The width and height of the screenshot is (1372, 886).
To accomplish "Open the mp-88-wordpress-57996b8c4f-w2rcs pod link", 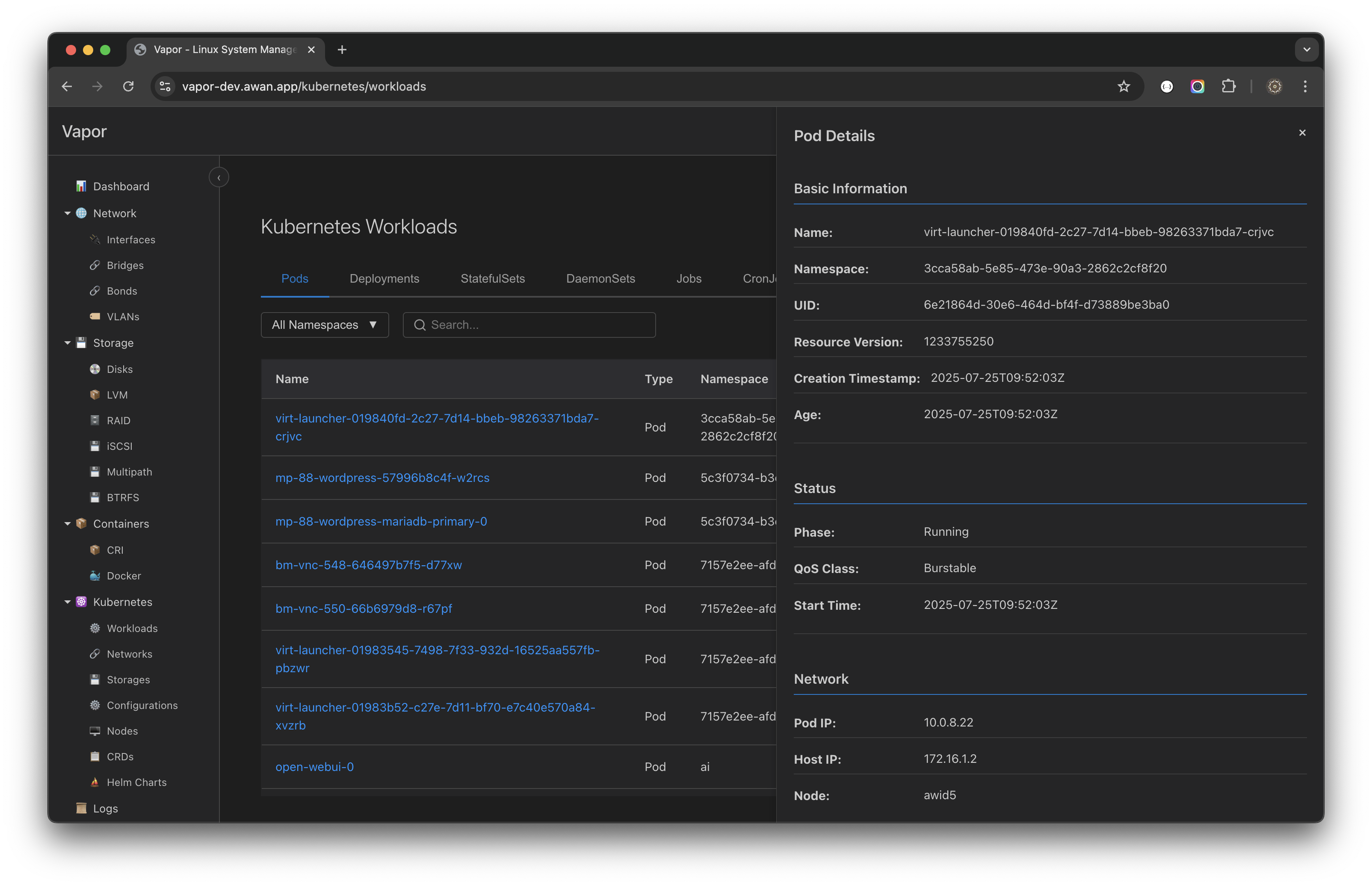I will (382, 478).
